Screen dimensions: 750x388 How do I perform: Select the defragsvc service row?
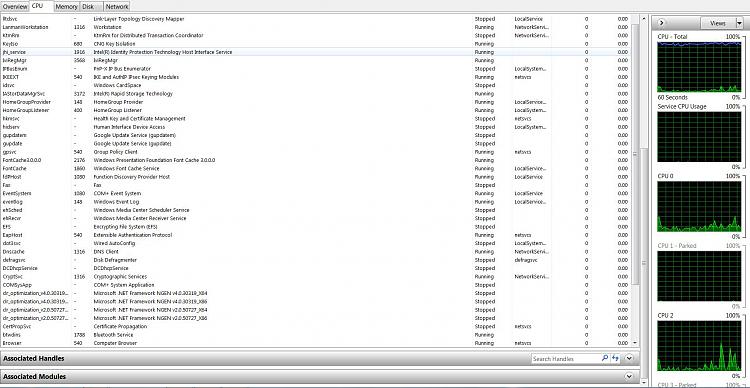pyautogui.click(x=316, y=260)
